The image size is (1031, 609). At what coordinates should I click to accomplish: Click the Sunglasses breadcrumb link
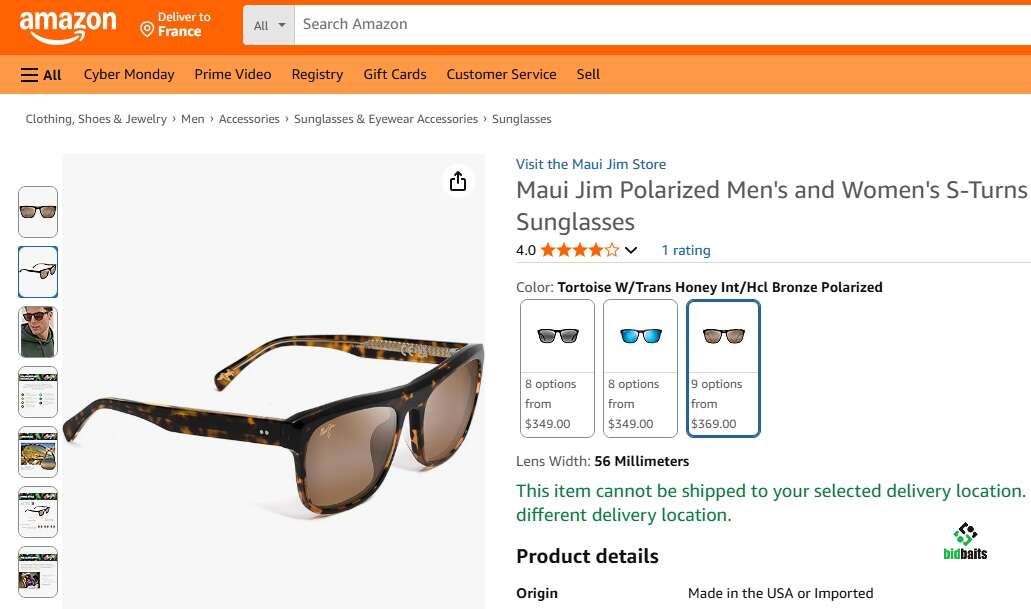(522, 119)
